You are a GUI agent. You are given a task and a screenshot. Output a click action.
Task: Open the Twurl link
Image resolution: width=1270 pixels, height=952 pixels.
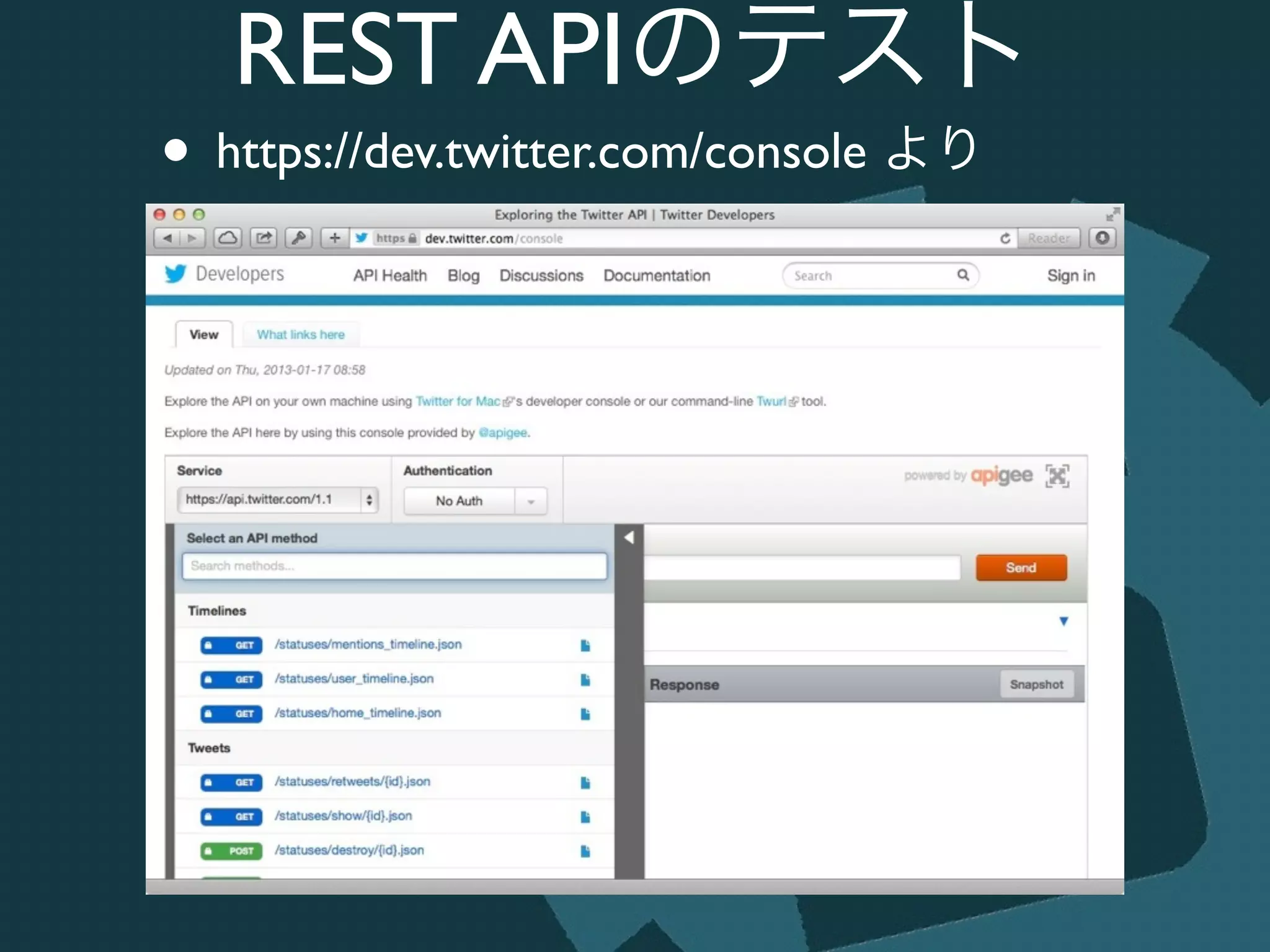[x=771, y=402]
